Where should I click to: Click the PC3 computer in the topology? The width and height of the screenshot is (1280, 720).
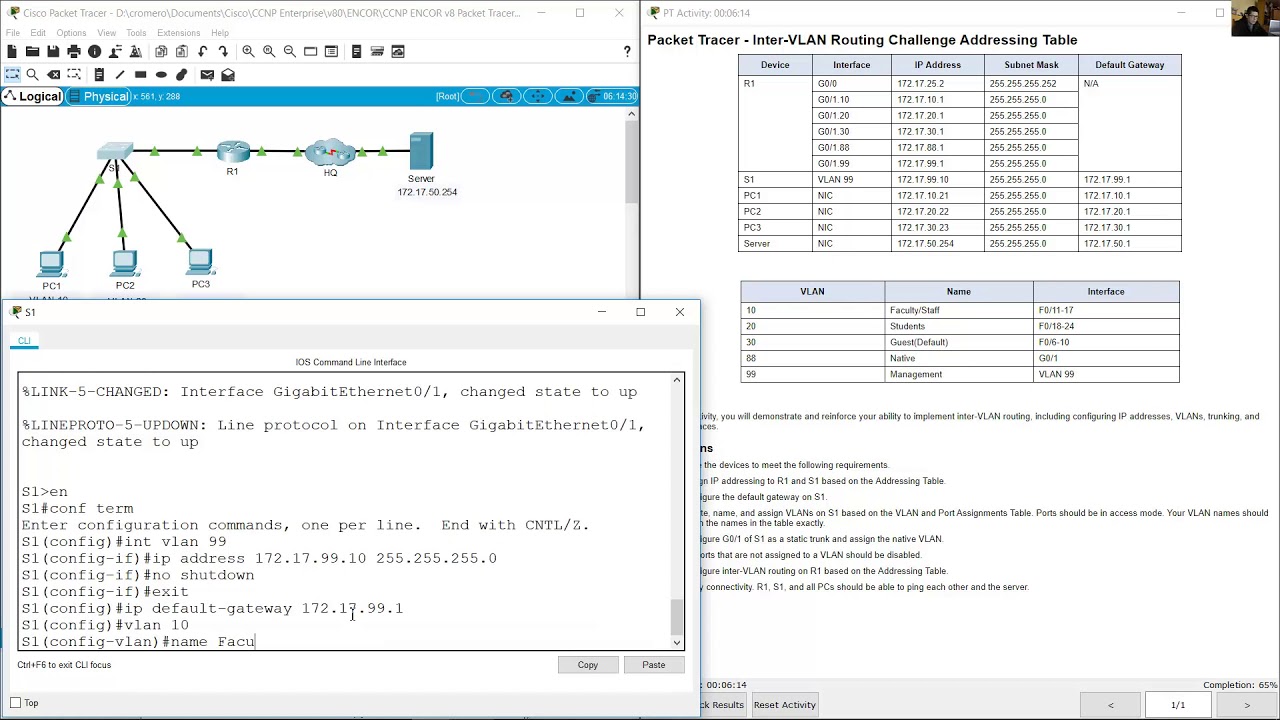coord(200,263)
